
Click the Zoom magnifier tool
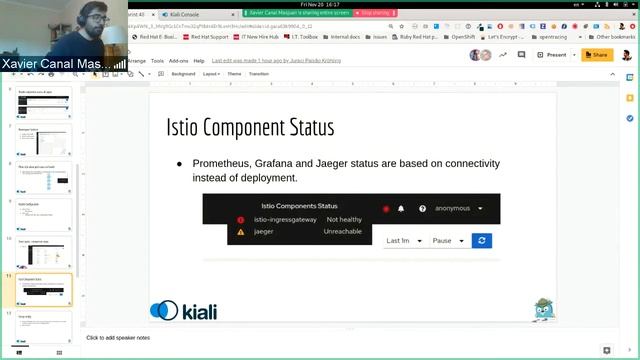click(x=76, y=74)
